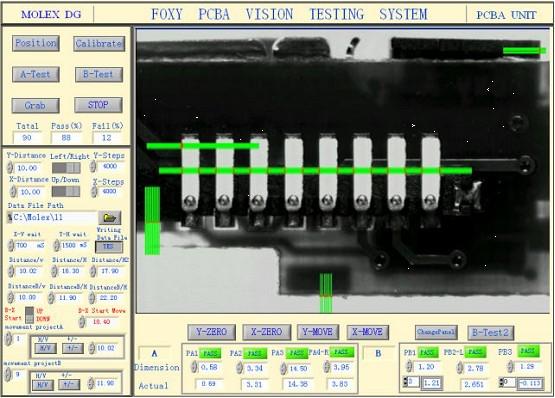Click the PA1 dimension stepper knob
The height and width of the screenshot is (398, 555).
coord(194,367)
